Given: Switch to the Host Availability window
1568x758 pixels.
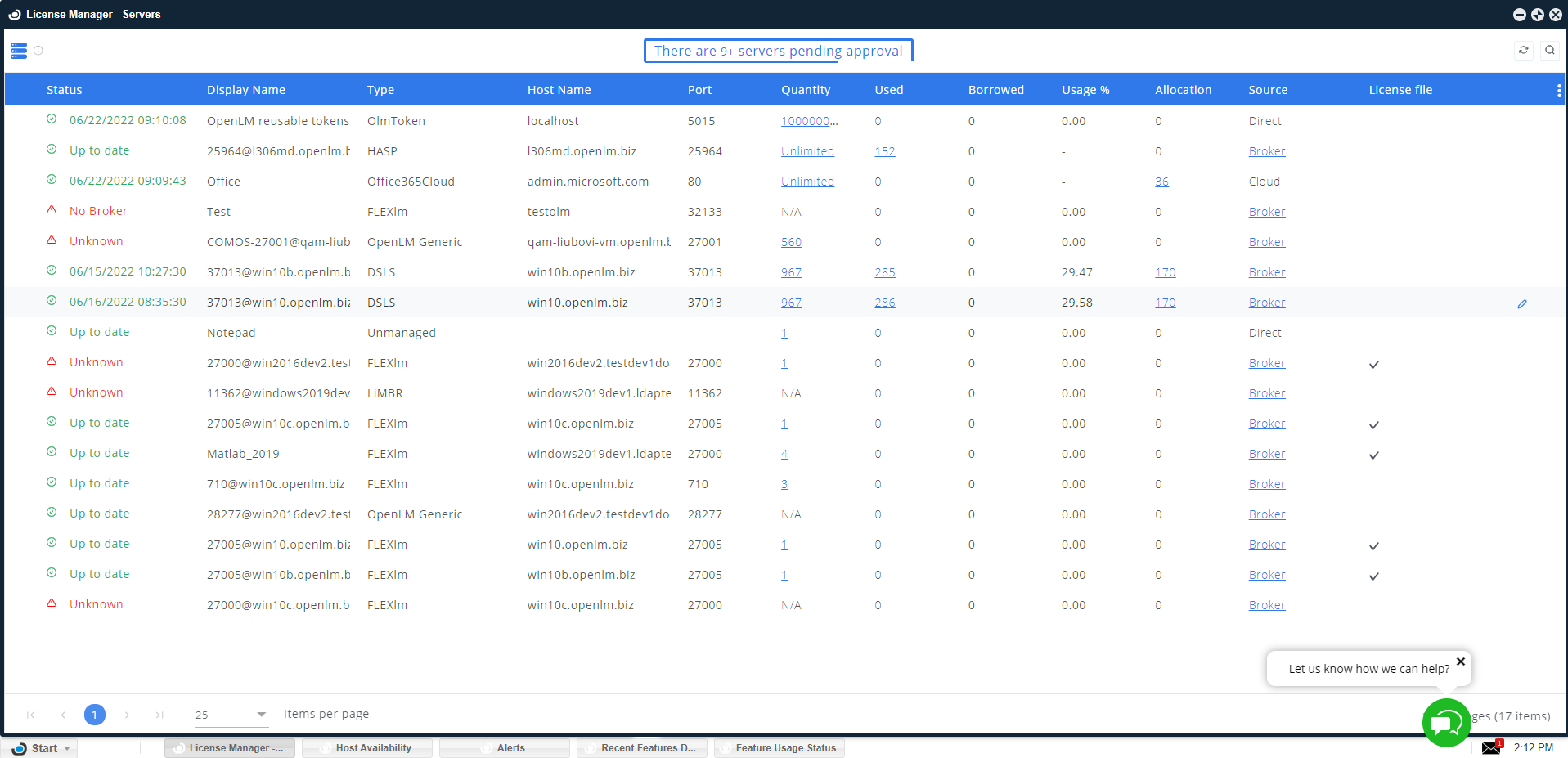Looking at the screenshot, I should [x=366, y=747].
